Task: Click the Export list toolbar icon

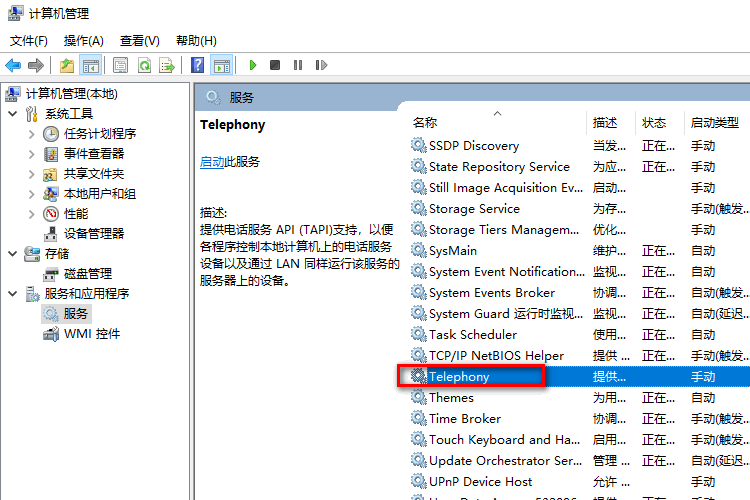Action: (x=167, y=65)
